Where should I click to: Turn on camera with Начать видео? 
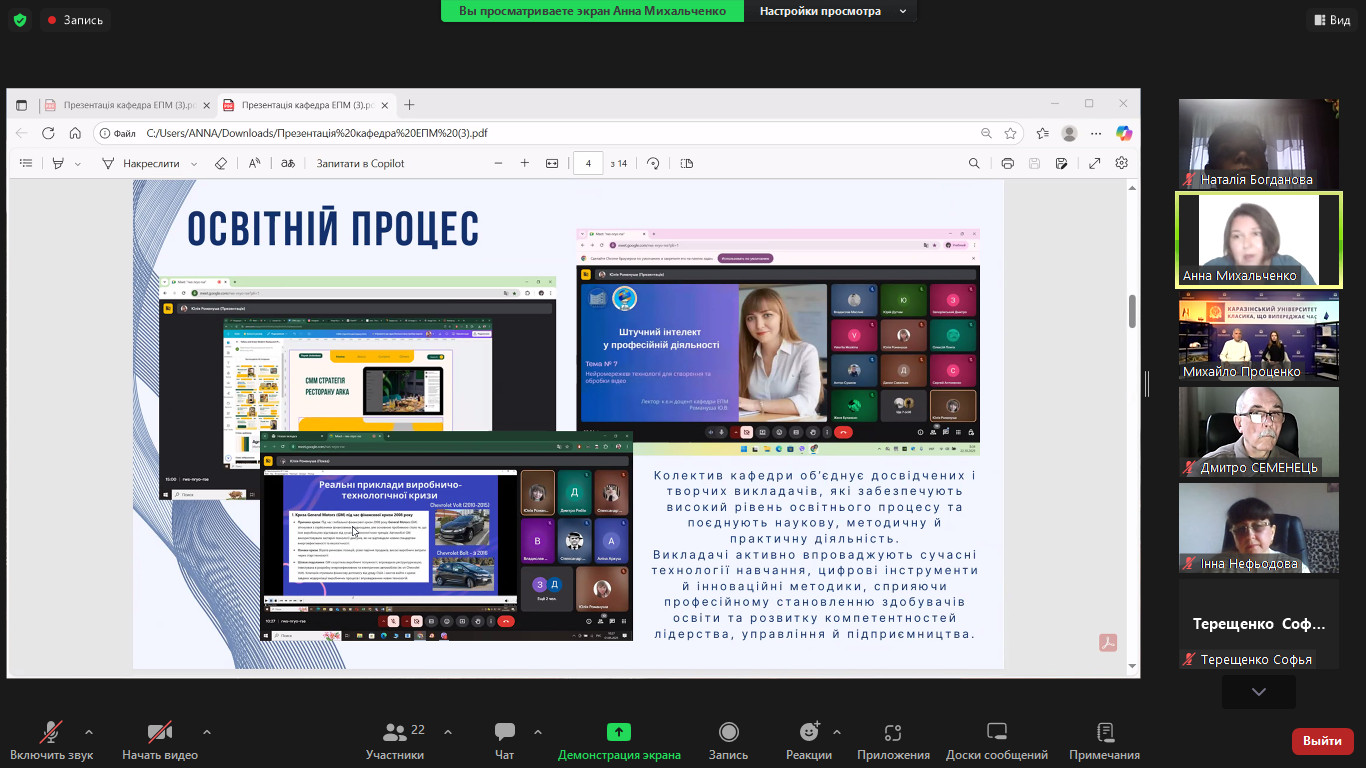coord(159,732)
